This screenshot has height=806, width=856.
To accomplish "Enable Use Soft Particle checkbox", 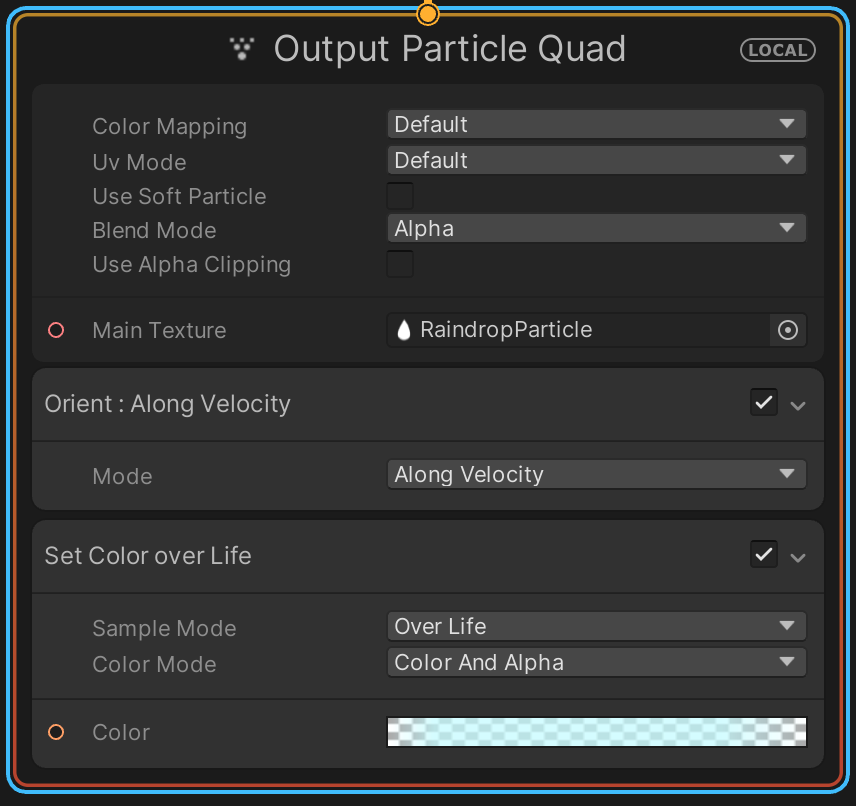I will (400, 196).
